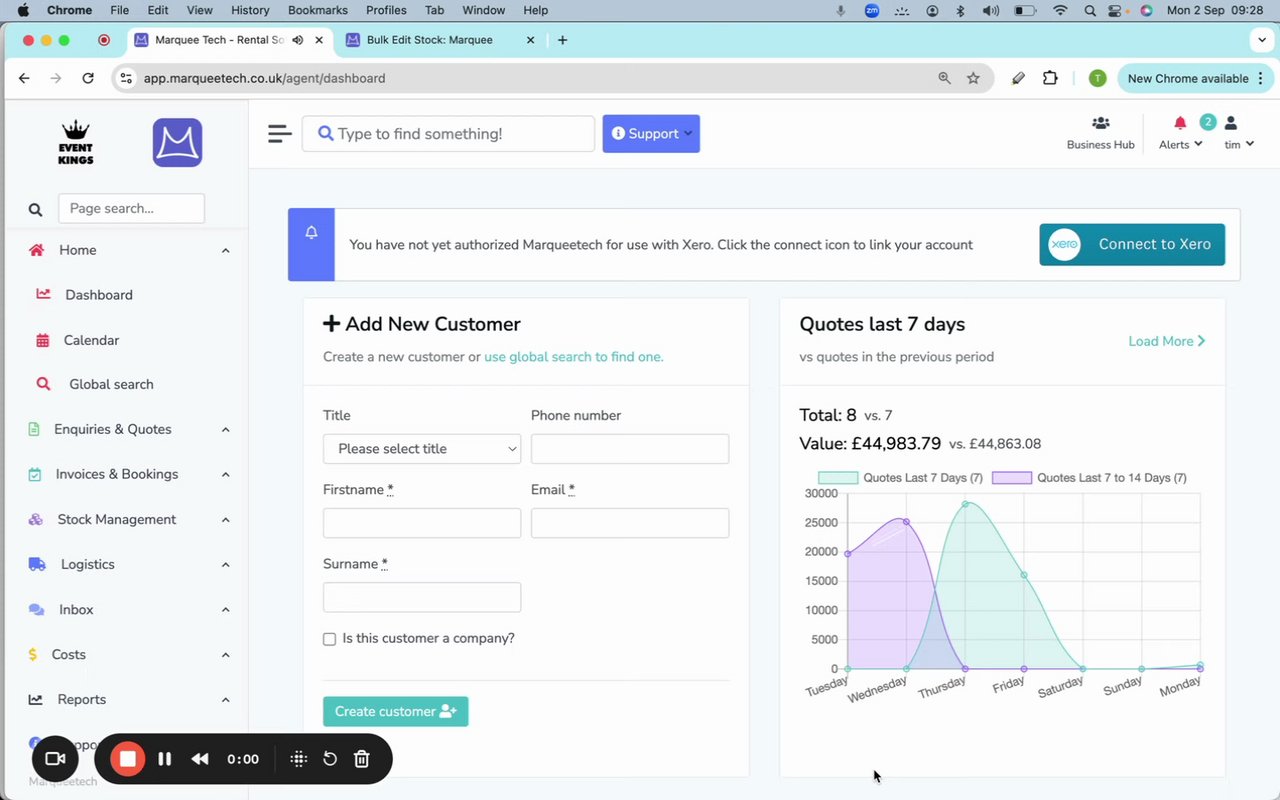Click the Marqueetech purple logo icon
This screenshot has width=1280, height=800.
(178, 143)
